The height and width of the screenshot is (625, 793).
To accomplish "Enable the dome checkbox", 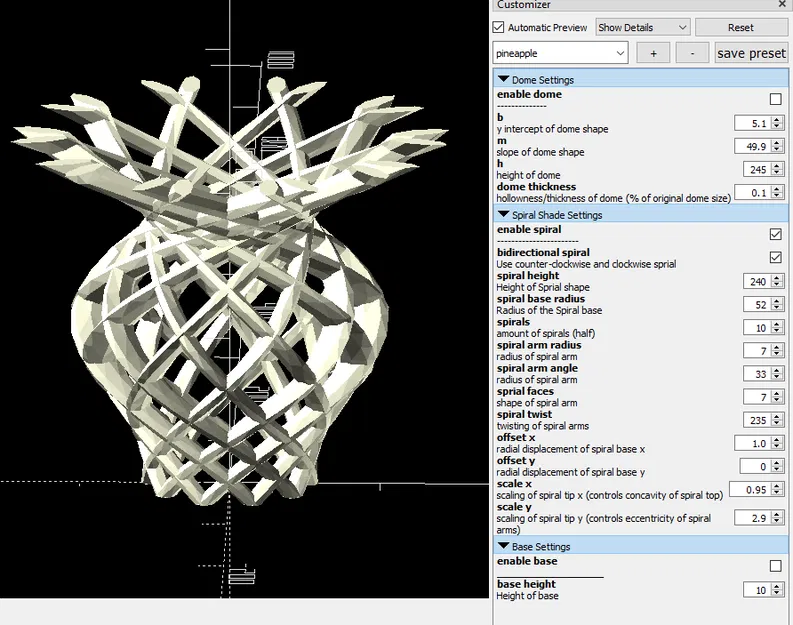I will coord(775,99).
